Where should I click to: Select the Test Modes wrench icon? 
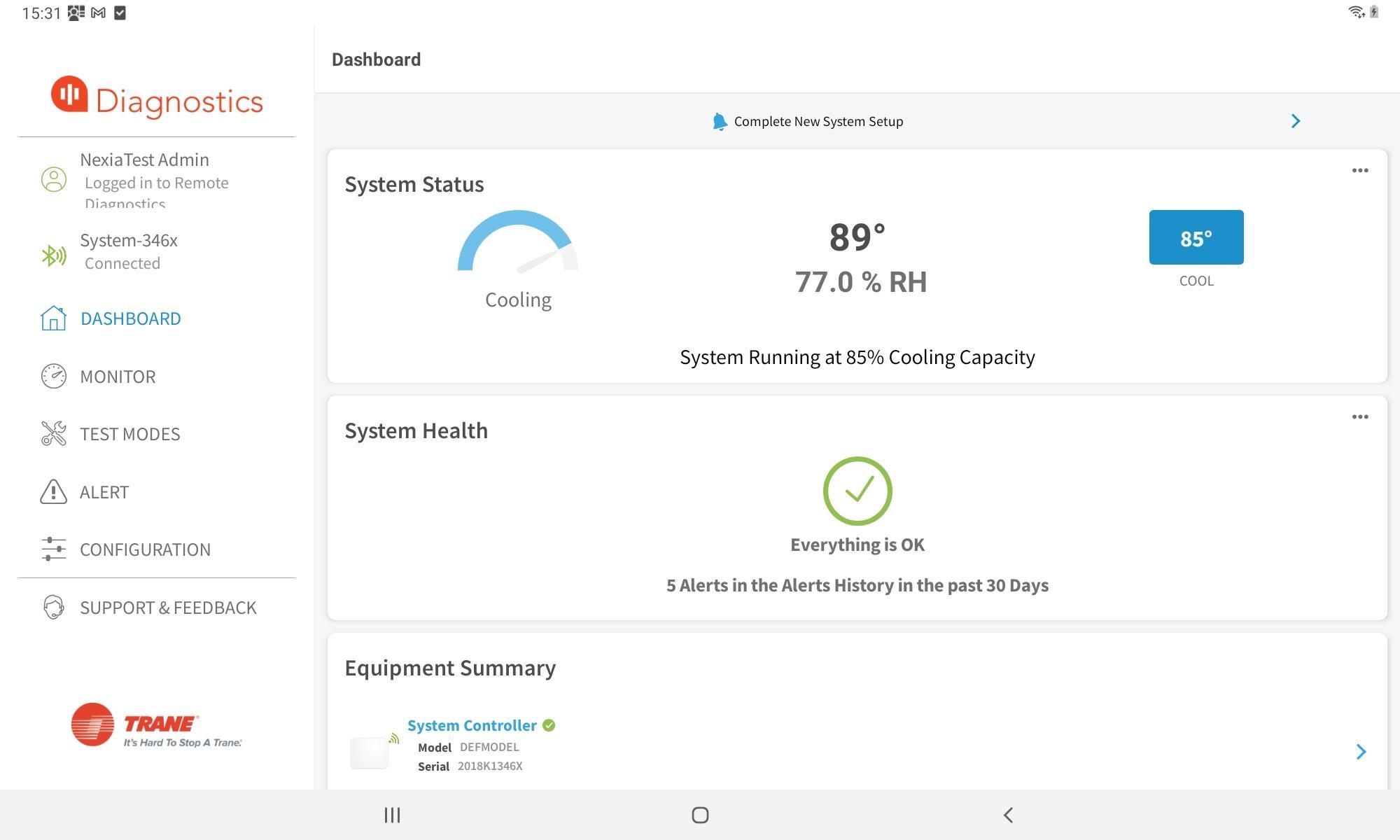tap(53, 434)
